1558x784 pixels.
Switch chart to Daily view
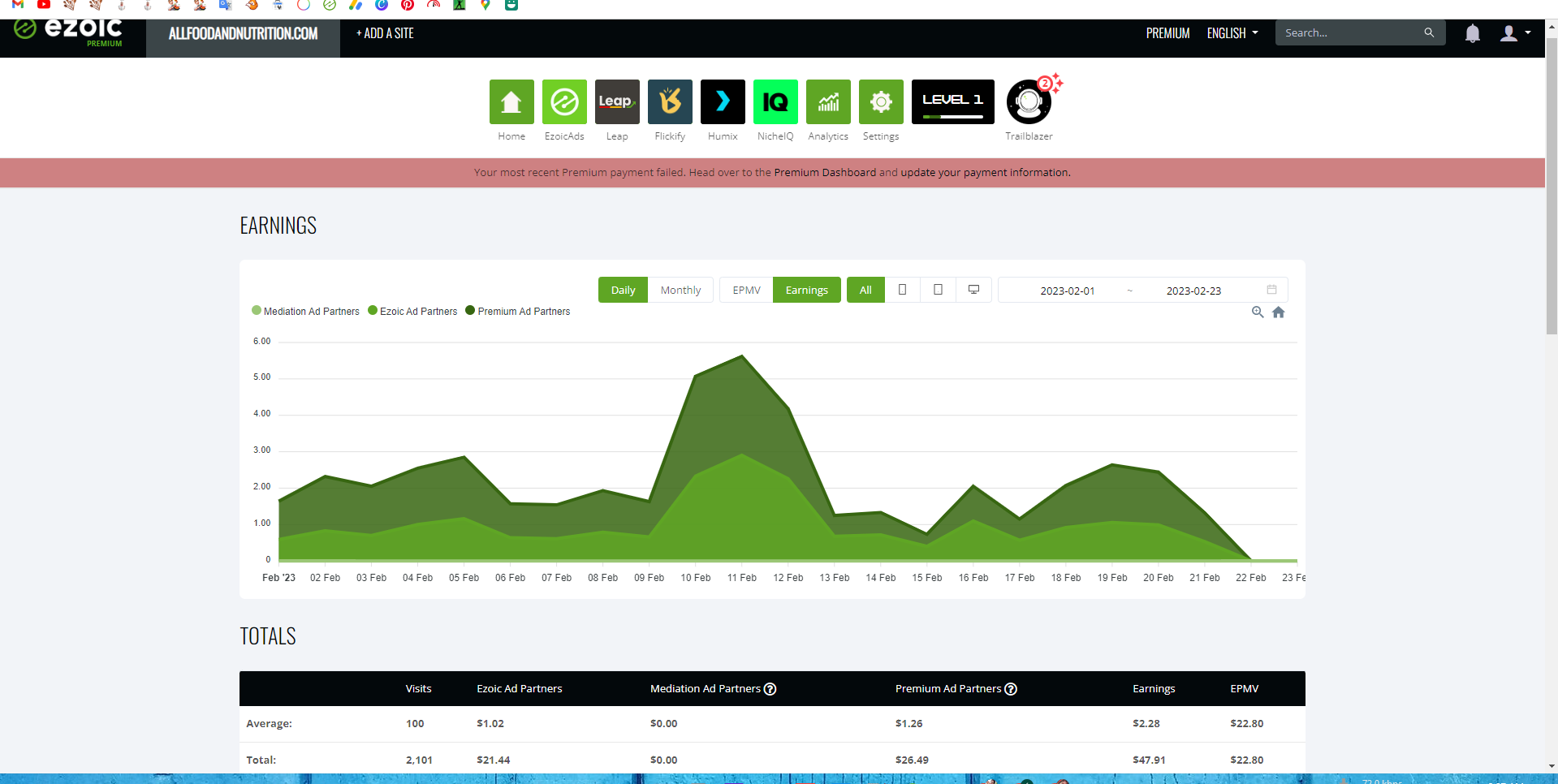click(x=623, y=290)
